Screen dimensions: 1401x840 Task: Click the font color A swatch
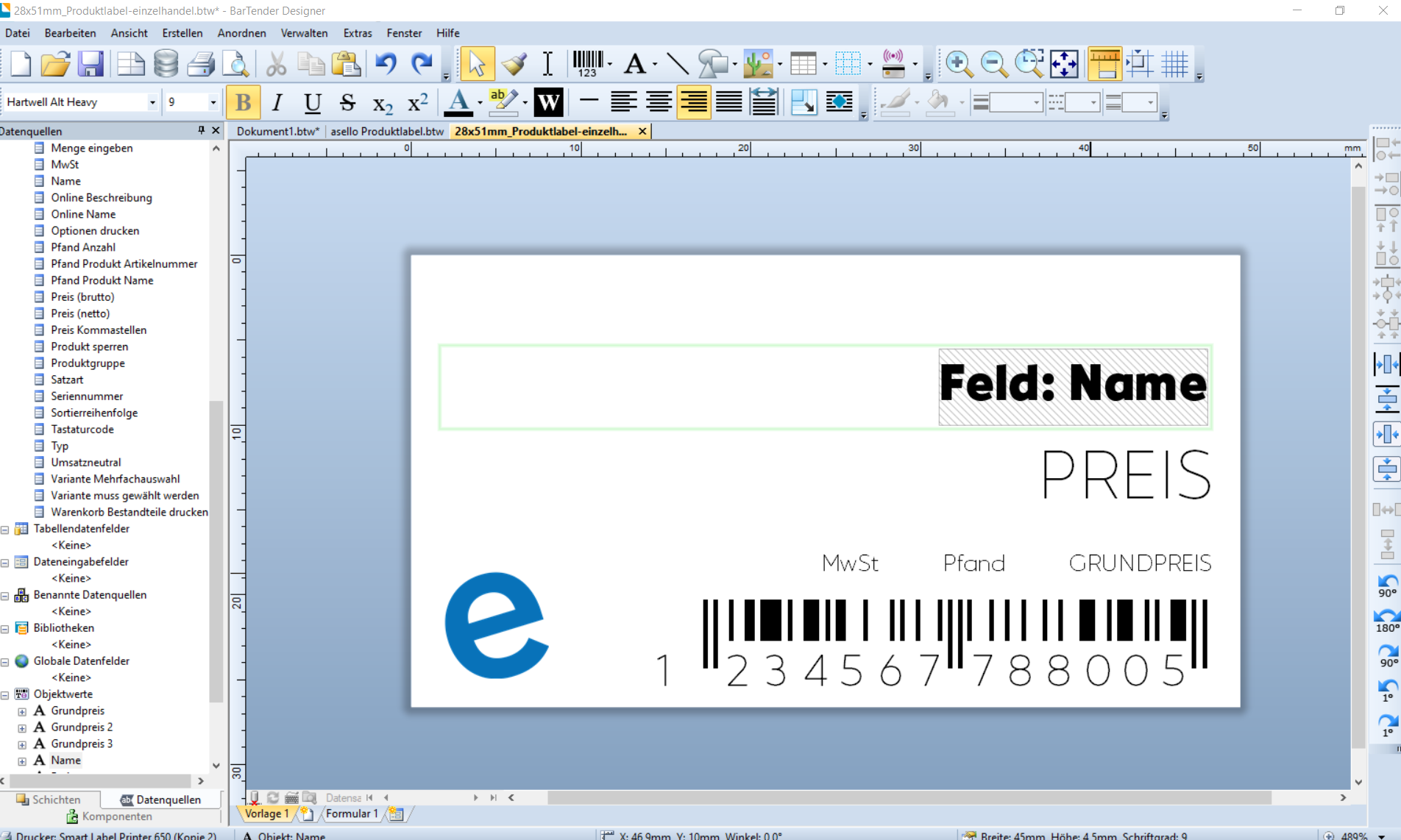point(458,102)
